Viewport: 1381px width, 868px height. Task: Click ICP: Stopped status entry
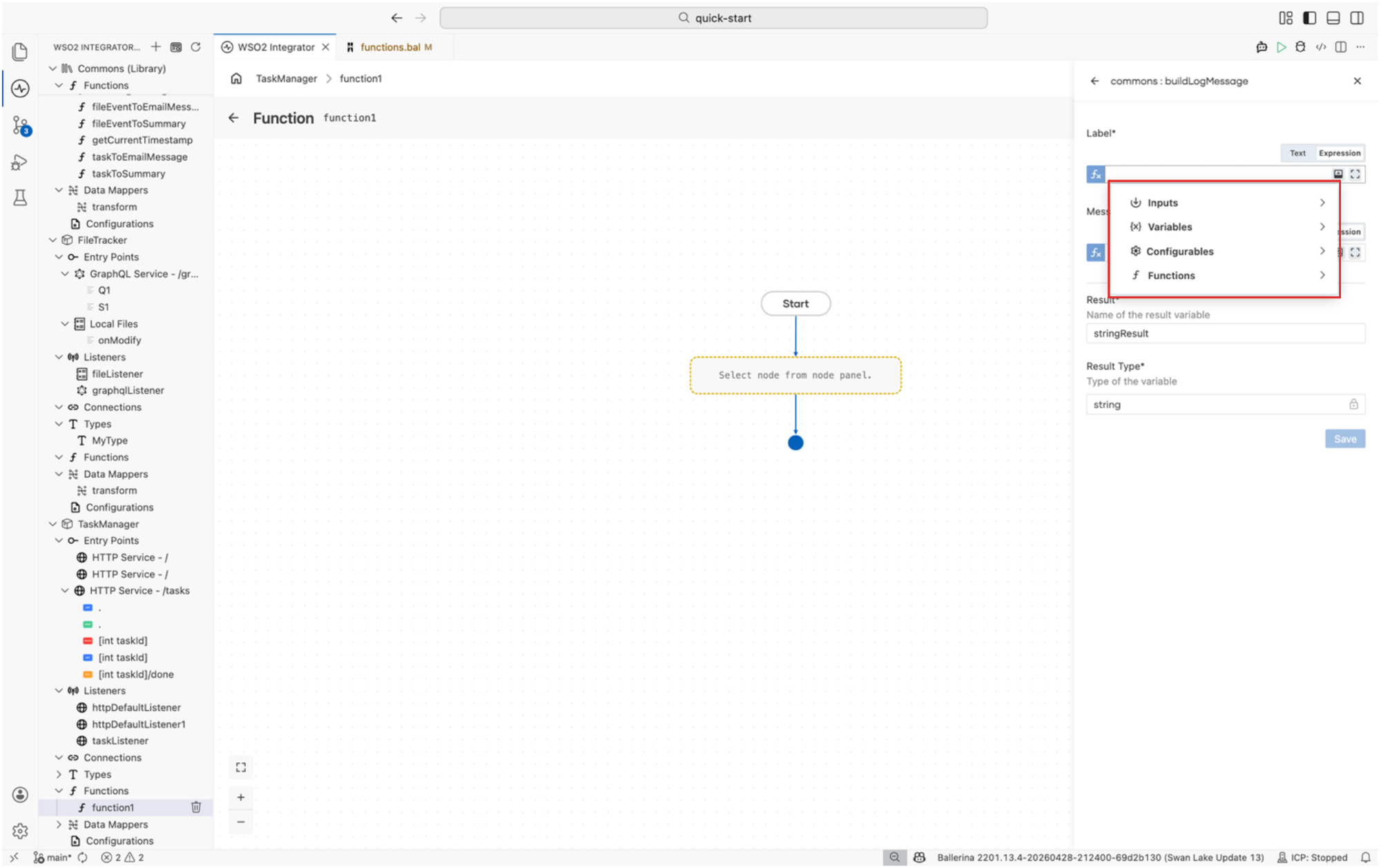click(1312, 857)
